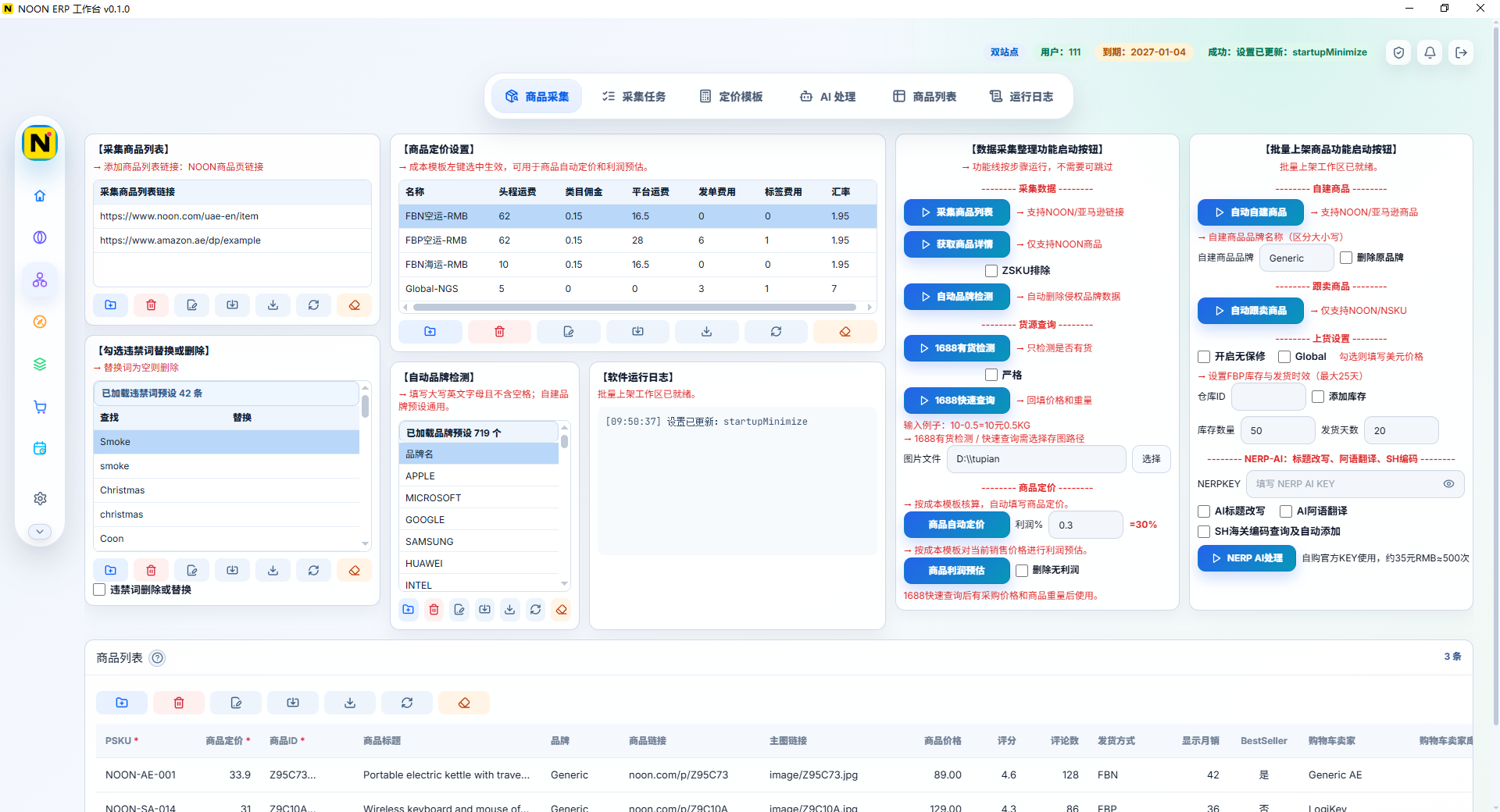Viewport: 1500px width, 812px height.
Task: Check the 删除无利润 checkbox
Action: (1022, 571)
